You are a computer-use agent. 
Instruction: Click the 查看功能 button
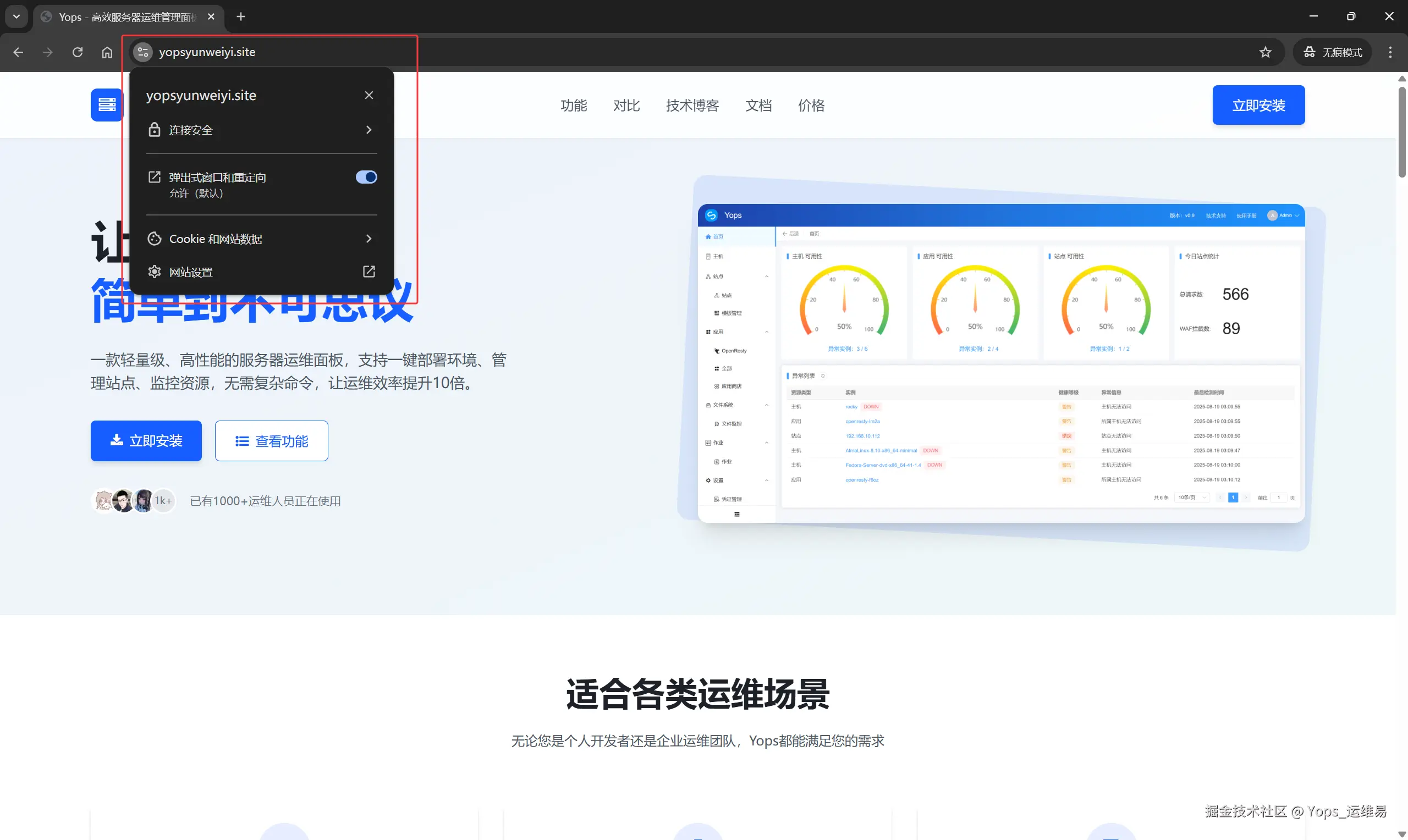pyautogui.click(x=271, y=440)
